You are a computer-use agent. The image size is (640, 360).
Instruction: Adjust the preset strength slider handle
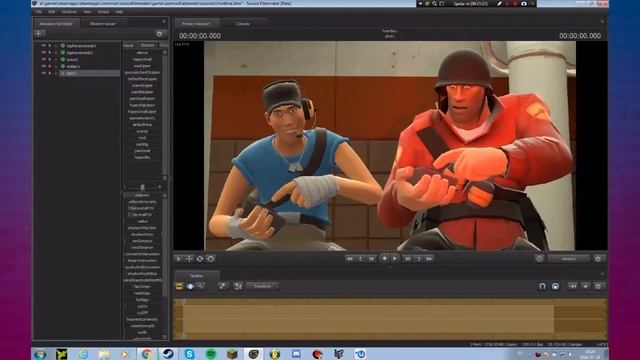click(x=142, y=187)
